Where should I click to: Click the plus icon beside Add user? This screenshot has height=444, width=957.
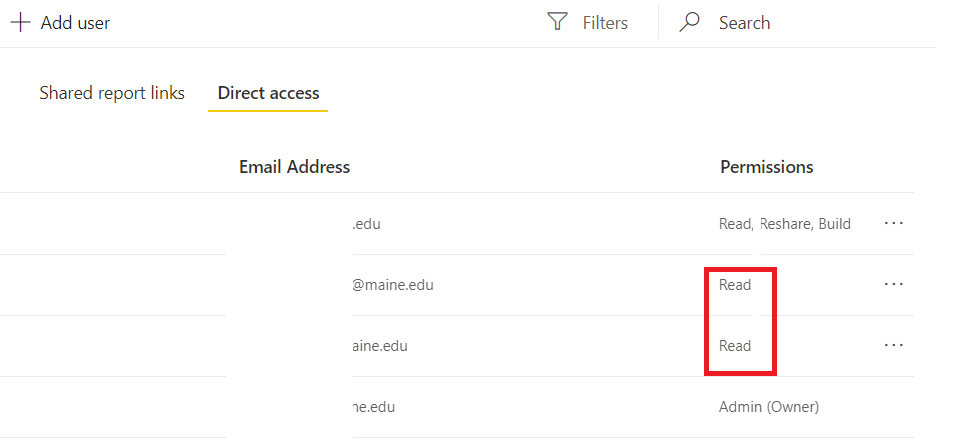point(20,23)
